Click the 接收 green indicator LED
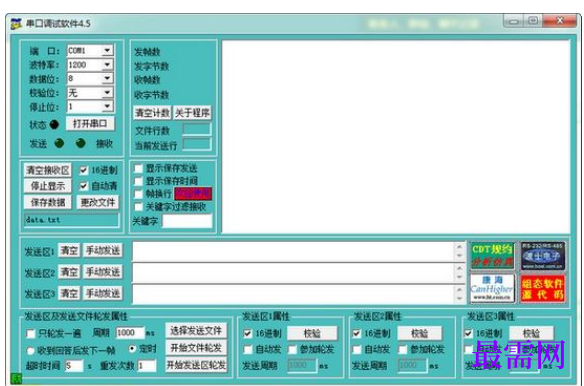The image size is (584, 386). tap(80, 143)
